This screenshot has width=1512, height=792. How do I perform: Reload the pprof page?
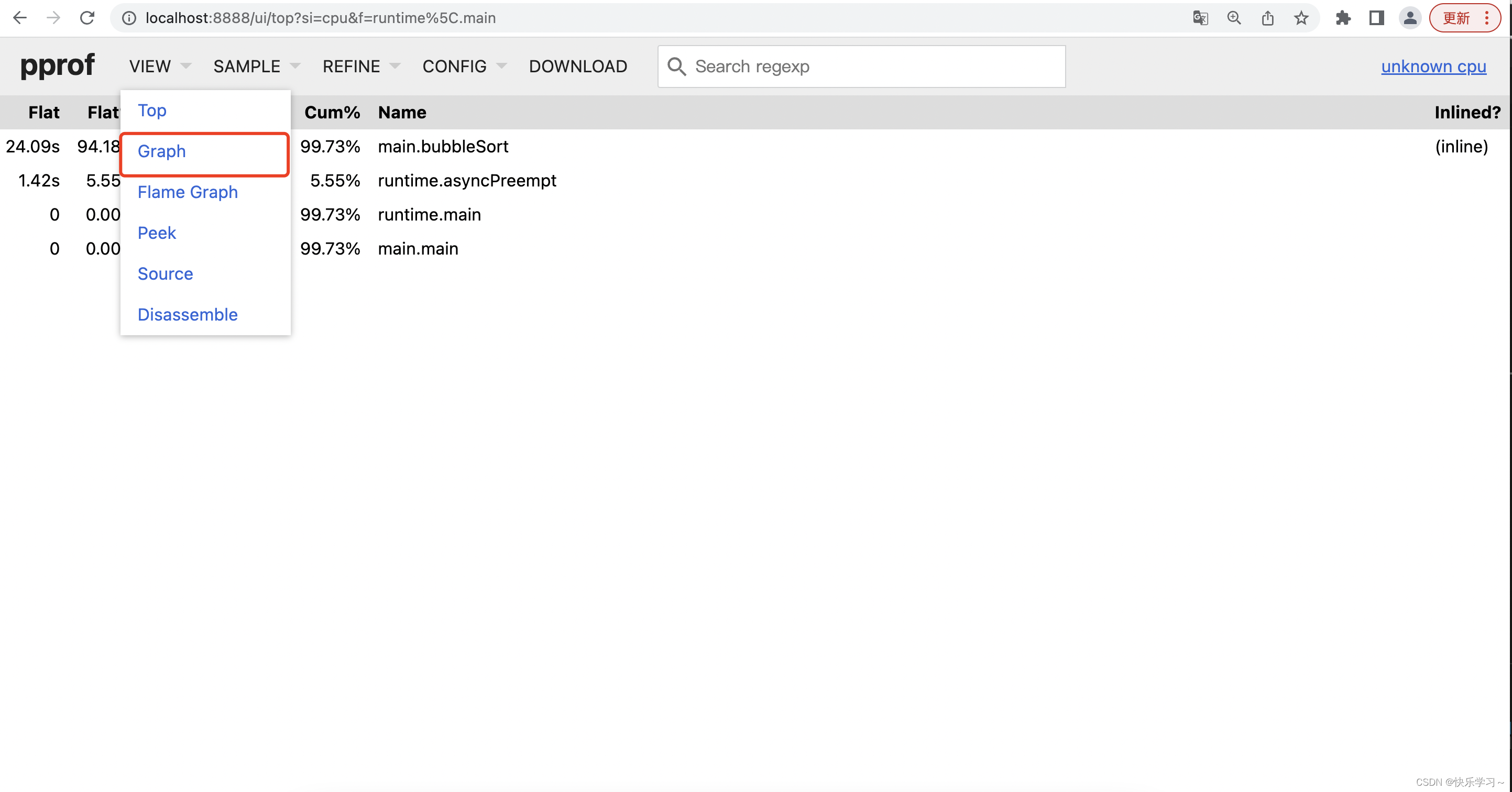[x=87, y=18]
